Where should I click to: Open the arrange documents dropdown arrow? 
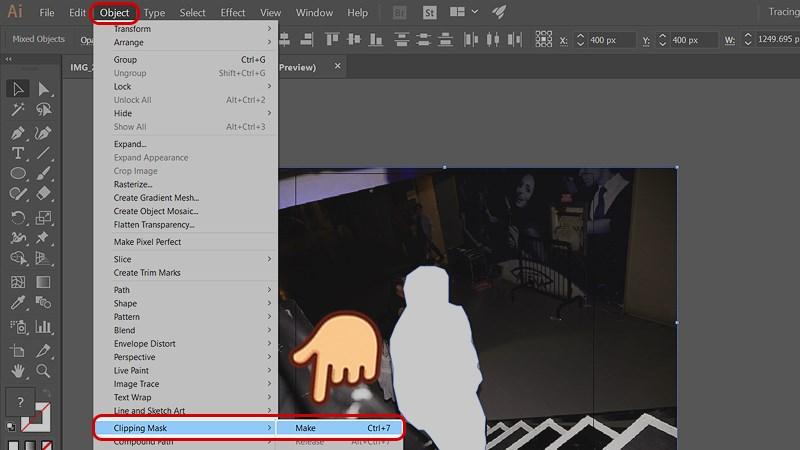tap(475, 12)
